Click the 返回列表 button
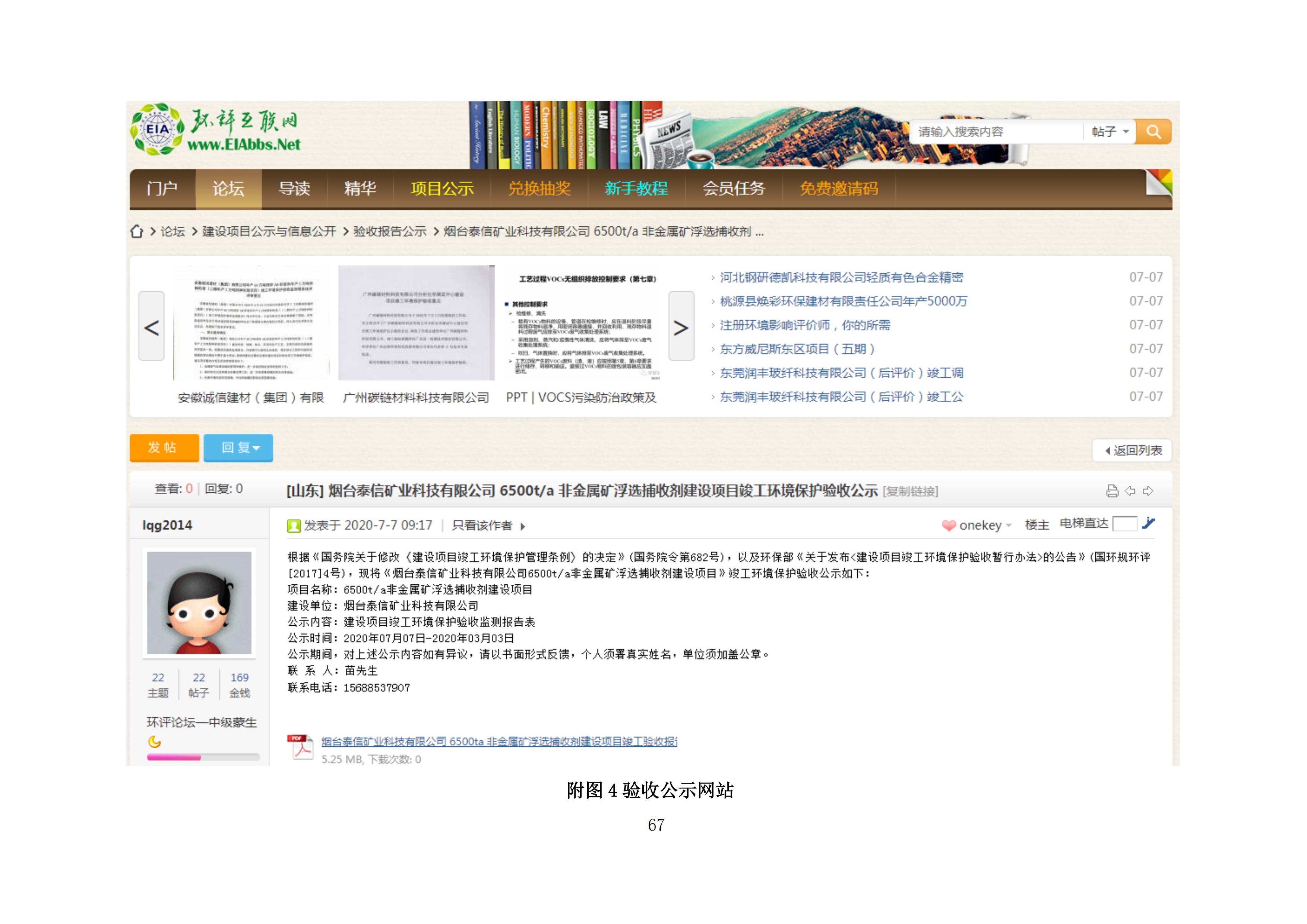Viewport: 1307px width, 924px height. pos(1132,451)
